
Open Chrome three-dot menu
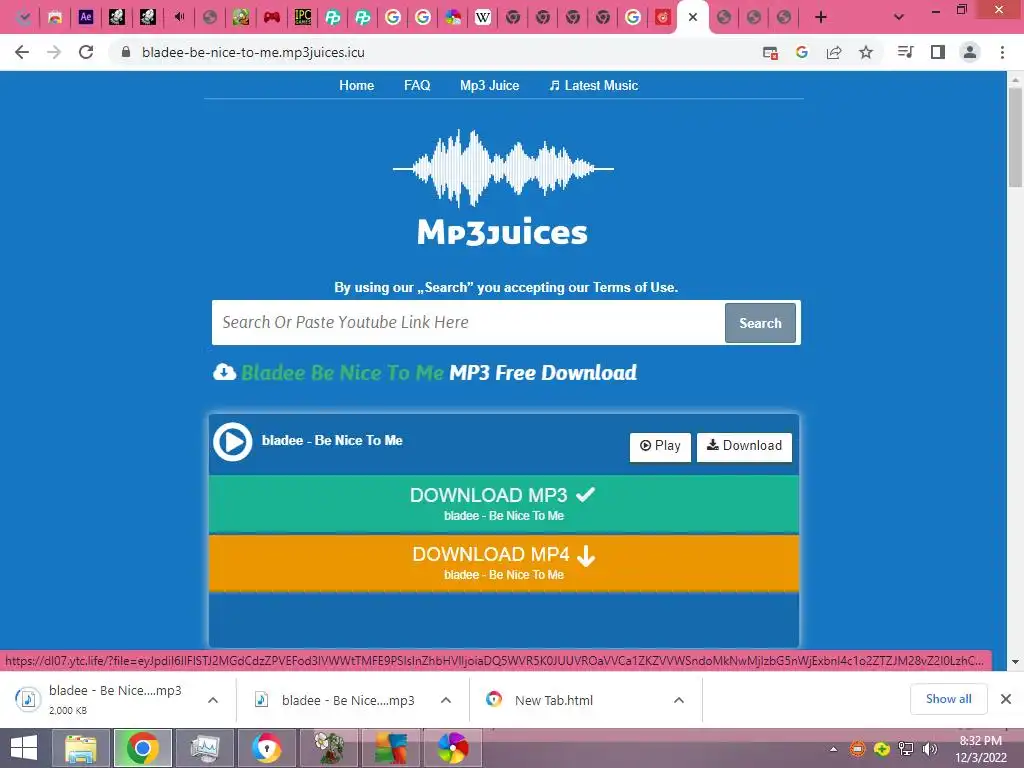[1002, 52]
